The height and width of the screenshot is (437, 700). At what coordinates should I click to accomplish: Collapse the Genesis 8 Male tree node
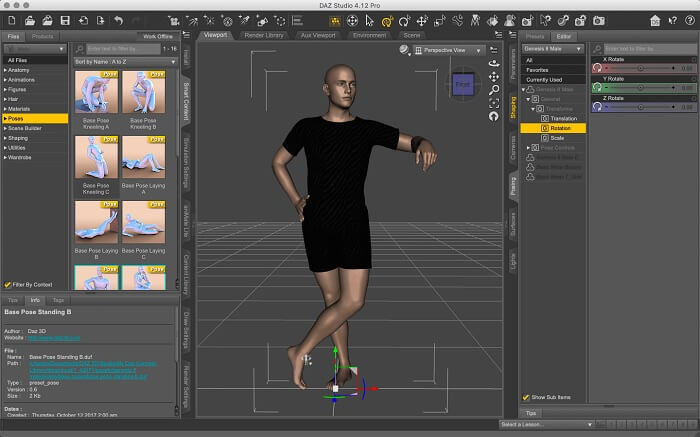(x=523, y=90)
